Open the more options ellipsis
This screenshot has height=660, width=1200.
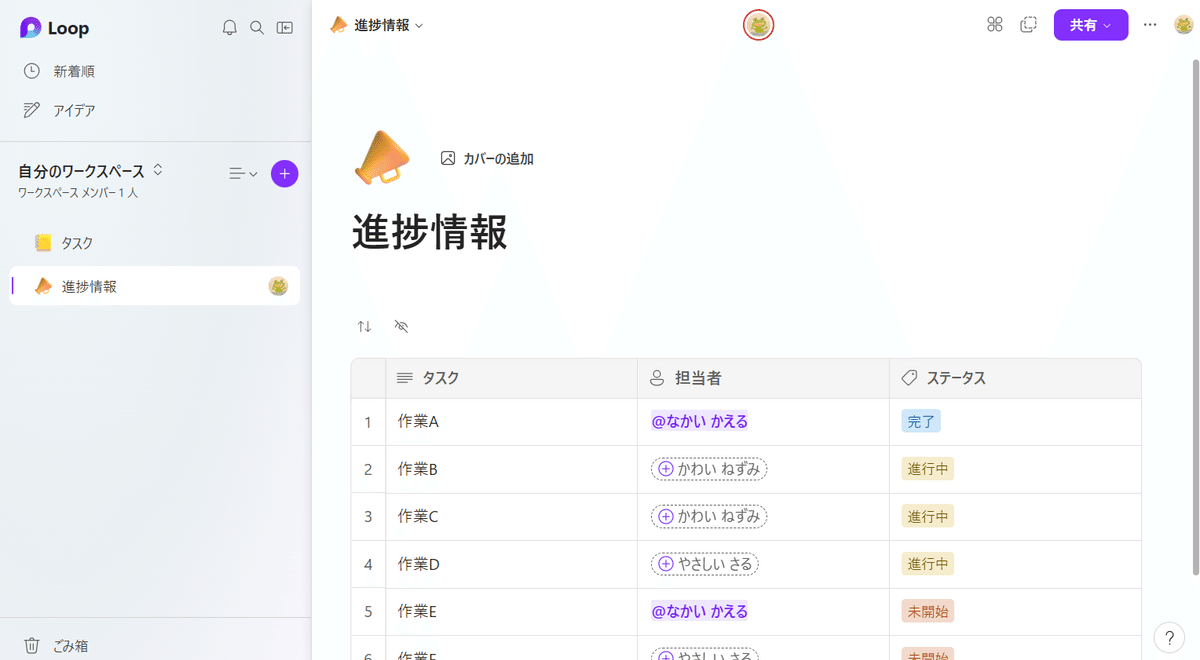(x=1150, y=25)
